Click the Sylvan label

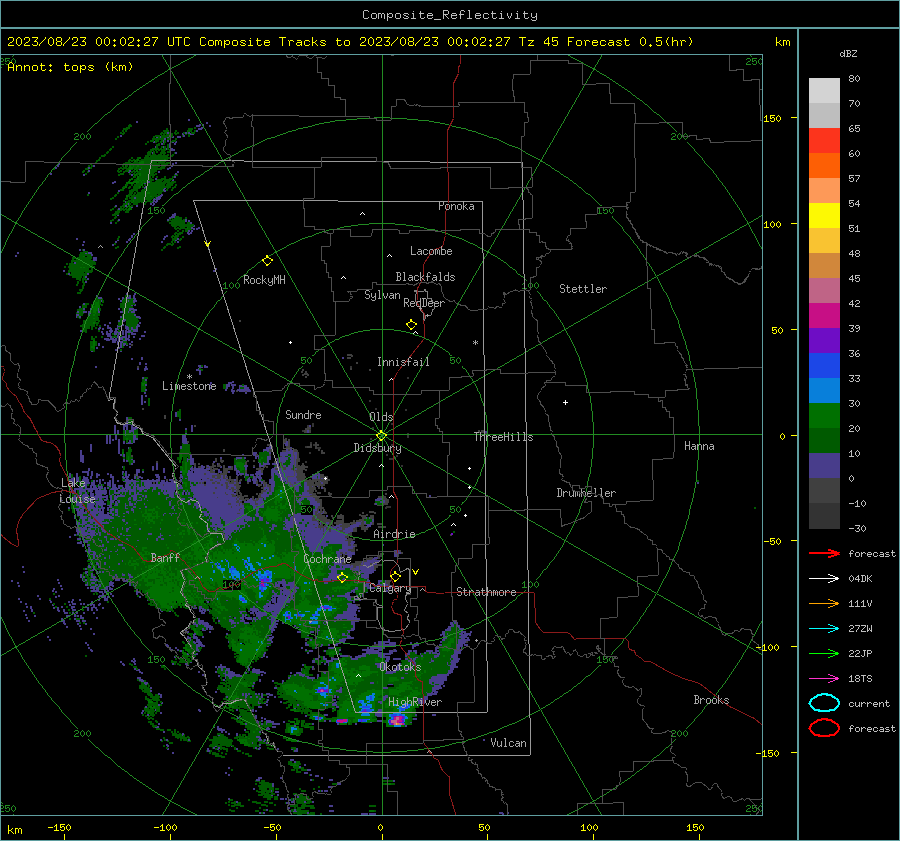click(382, 295)
